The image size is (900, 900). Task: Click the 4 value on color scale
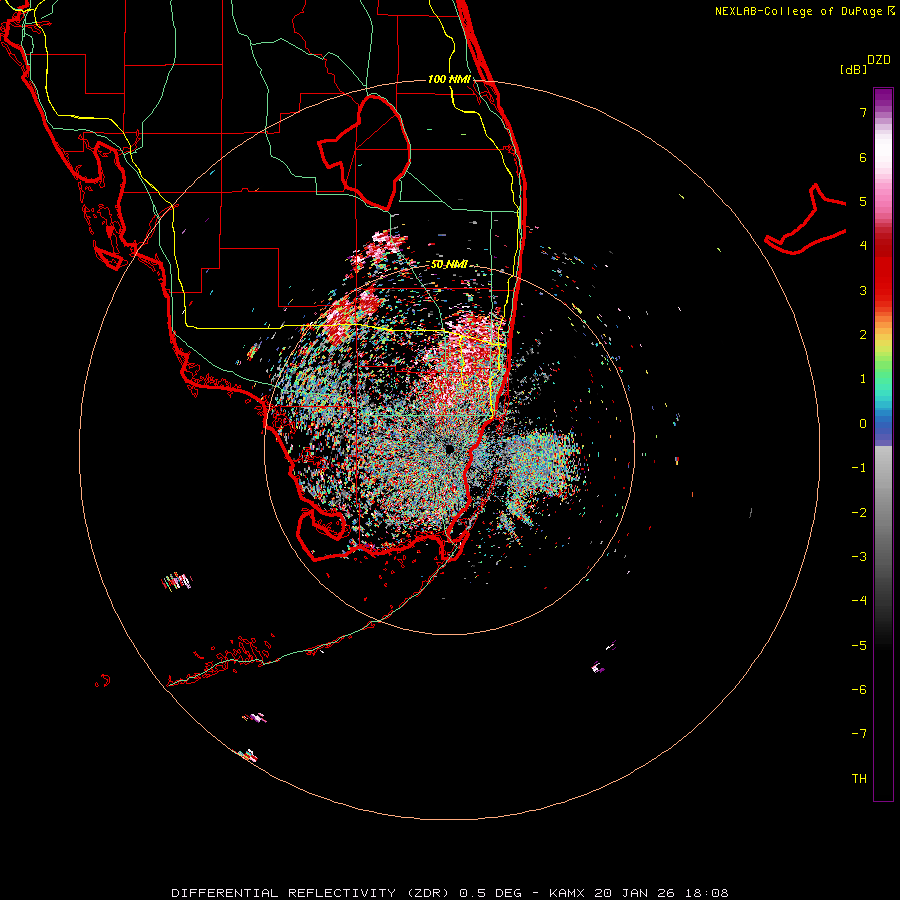click(x=863, y=246)
